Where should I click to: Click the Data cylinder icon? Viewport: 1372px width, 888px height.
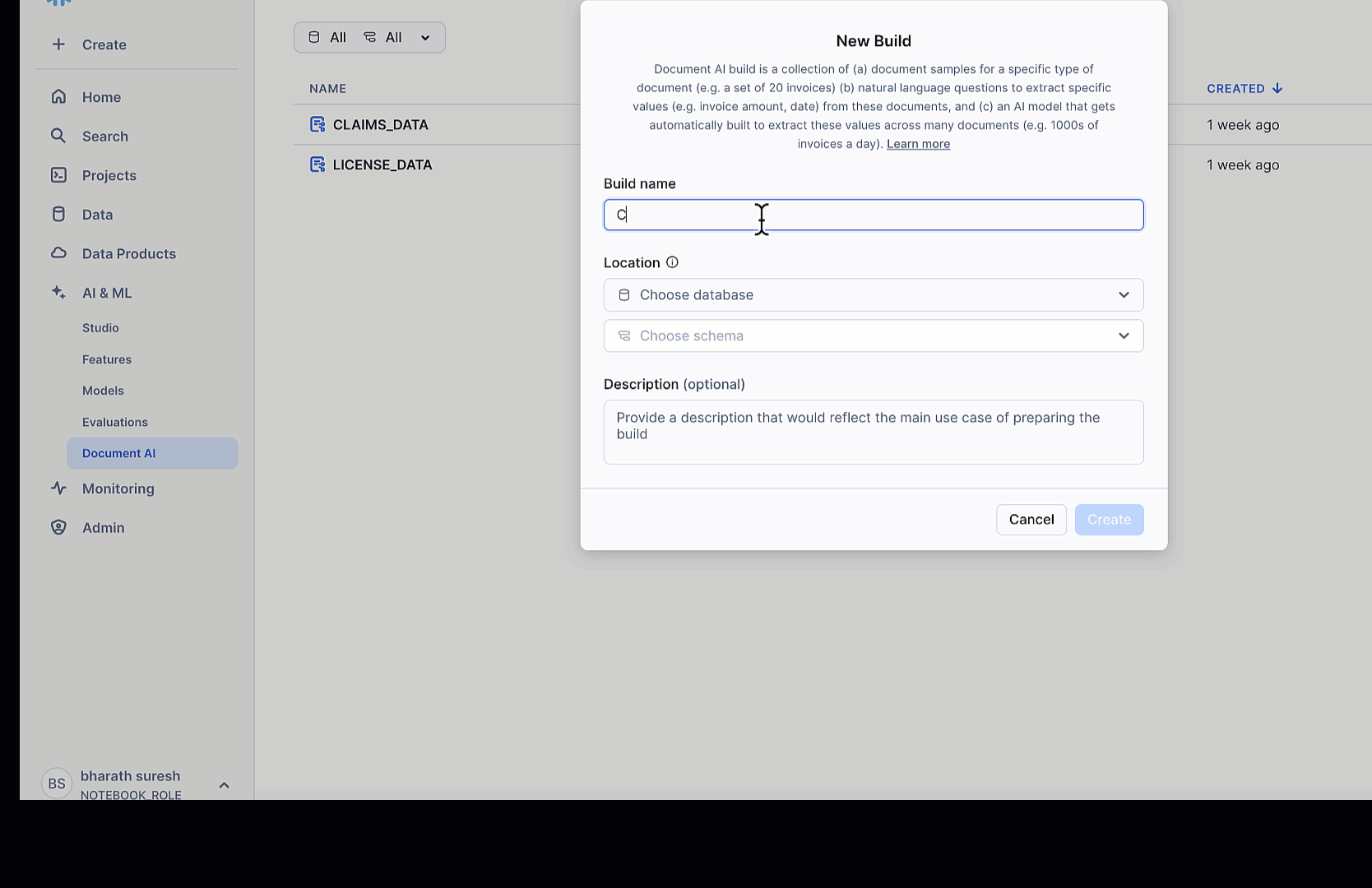pyautogui.click(x=58, y=215)
